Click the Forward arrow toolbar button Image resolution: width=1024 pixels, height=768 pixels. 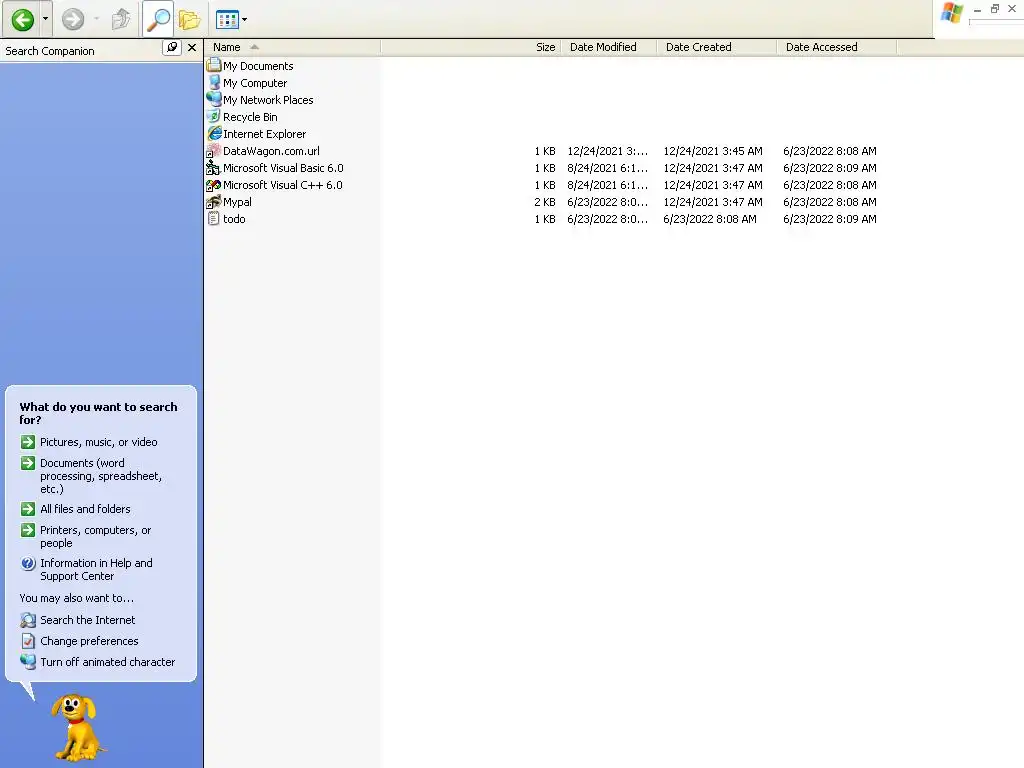tap(73, 20)
